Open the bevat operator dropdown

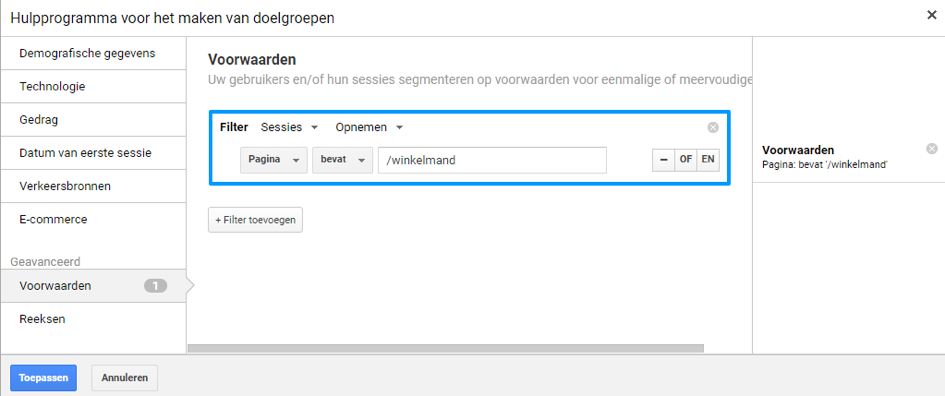(x=342, y=160)
